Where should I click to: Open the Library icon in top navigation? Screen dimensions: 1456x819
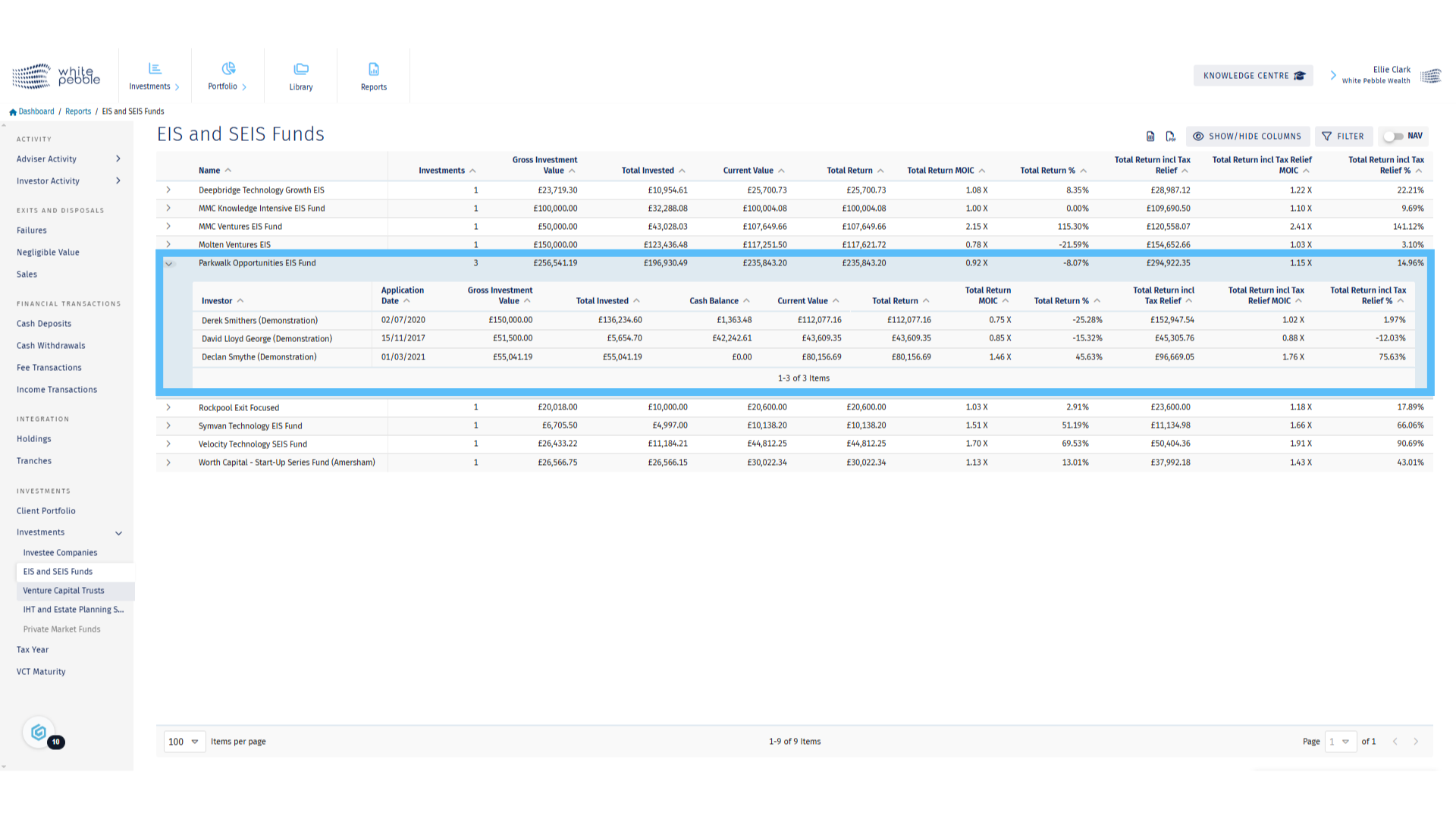point(301,69)
